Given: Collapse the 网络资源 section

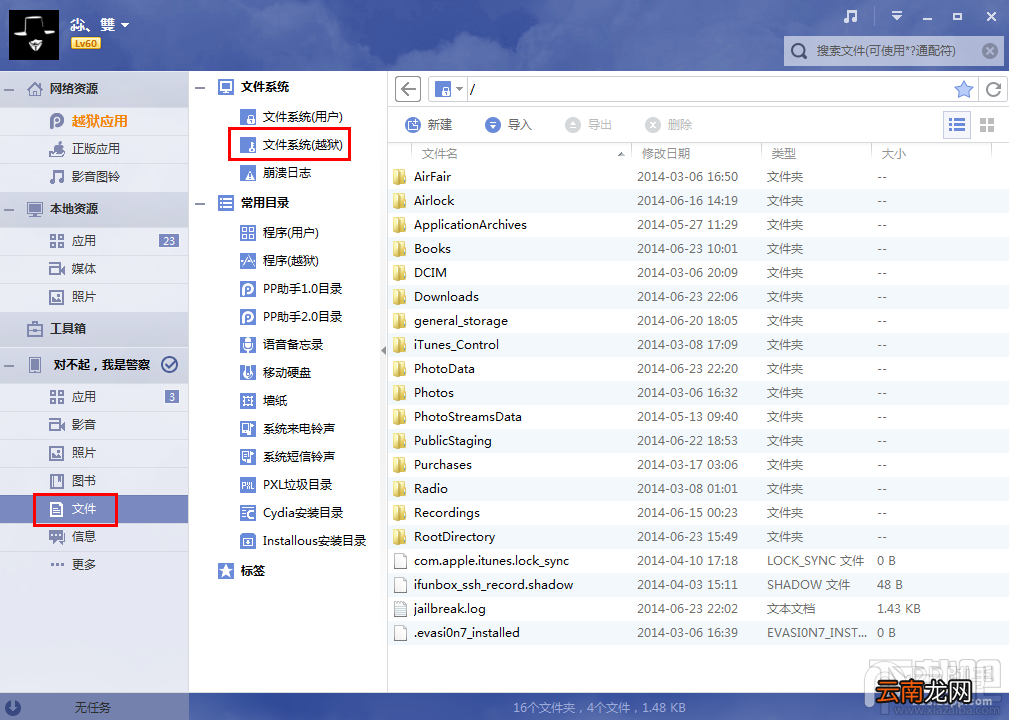Looking at the screenshot, I should [x=9, y=89].
